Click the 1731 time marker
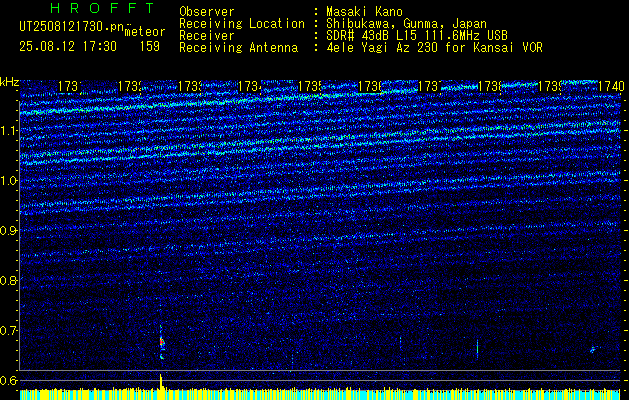 [70, 86]
